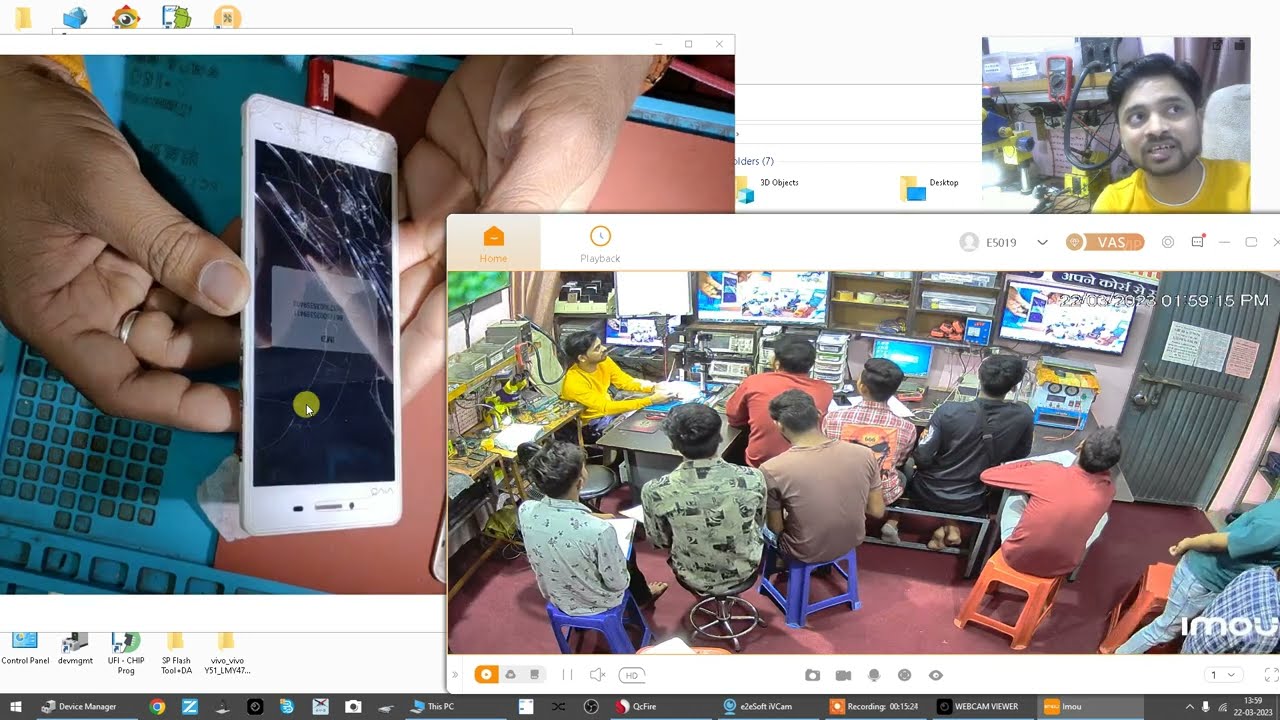The image size is (1280, 720).
Task: Open the Android robot icon at desktop top
Action: [x=176, y=17]
